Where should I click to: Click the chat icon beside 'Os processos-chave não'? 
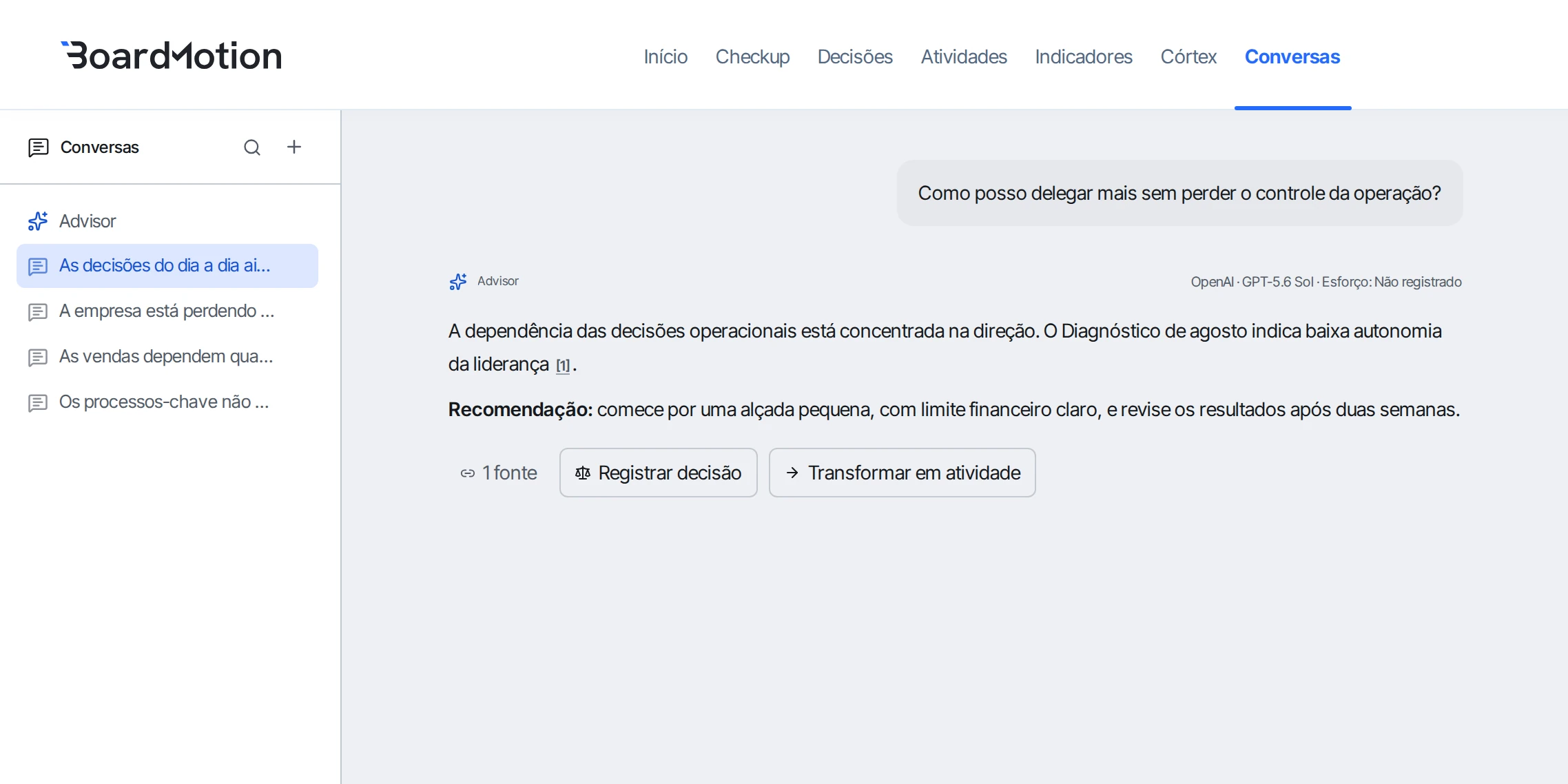click(38, 402)
